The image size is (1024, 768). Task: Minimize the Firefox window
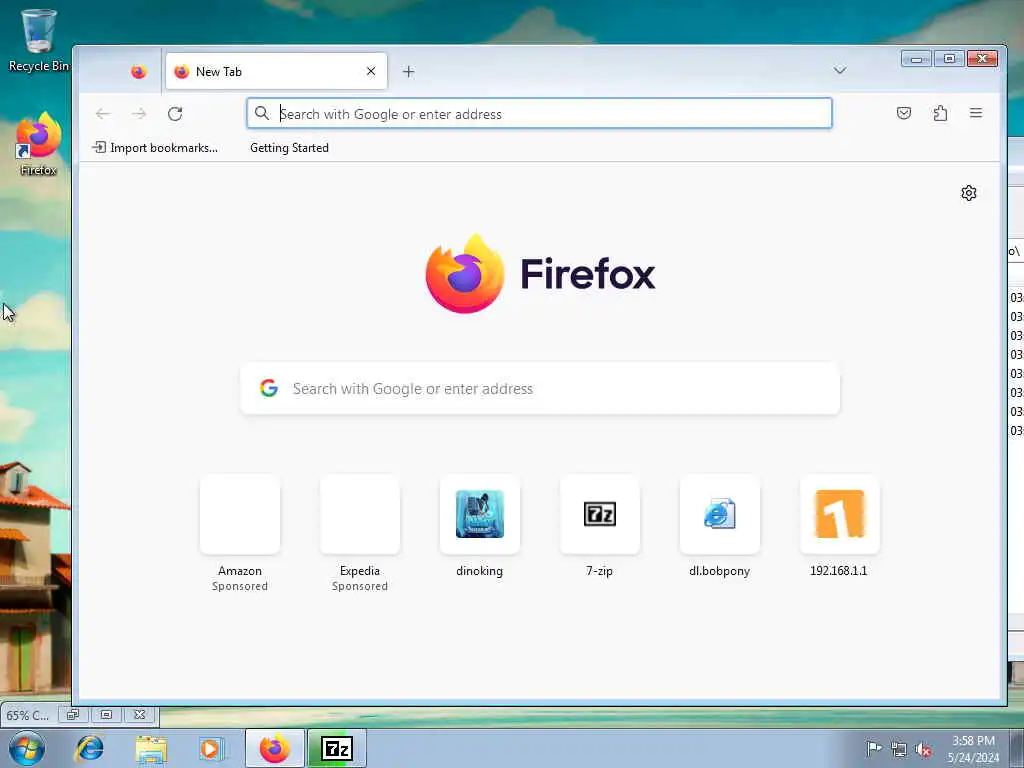916,59
